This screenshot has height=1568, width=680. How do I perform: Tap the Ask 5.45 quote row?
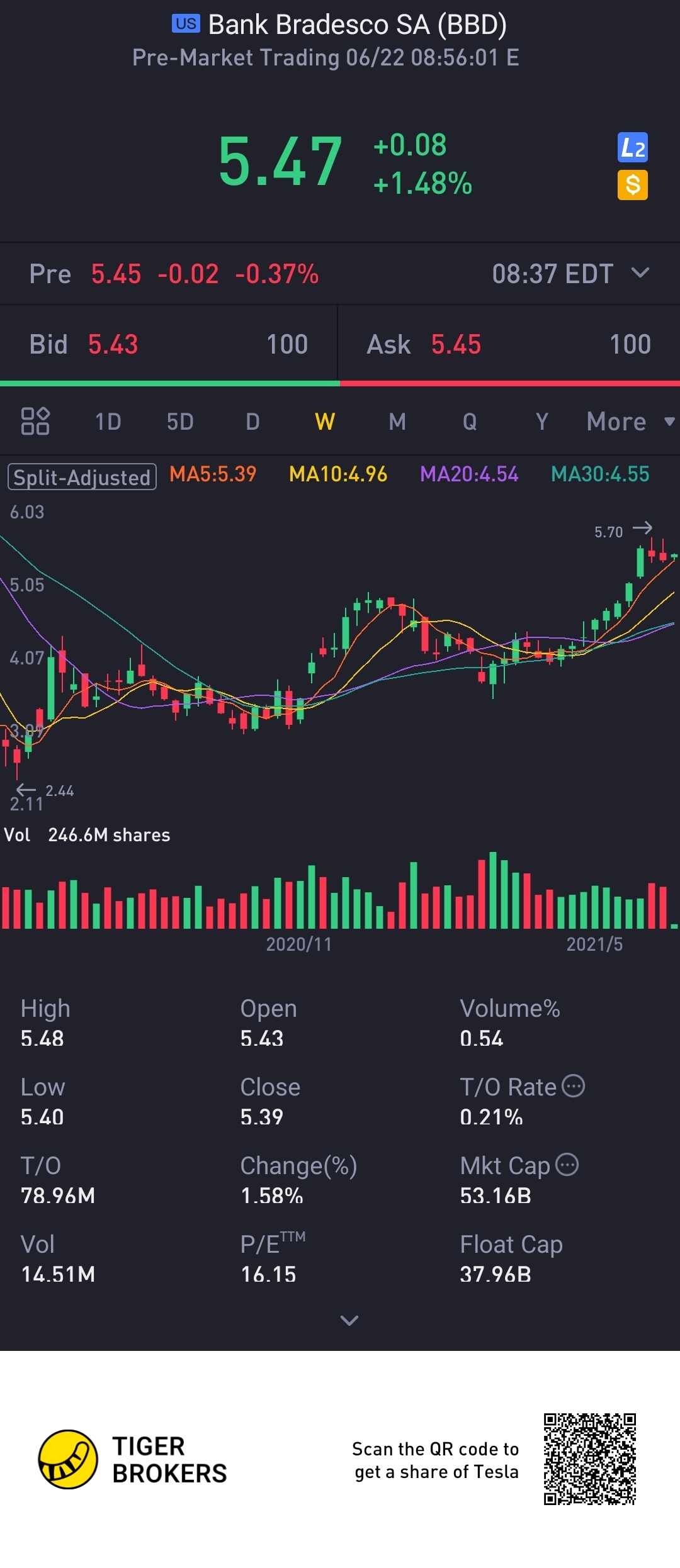point(509,344)
